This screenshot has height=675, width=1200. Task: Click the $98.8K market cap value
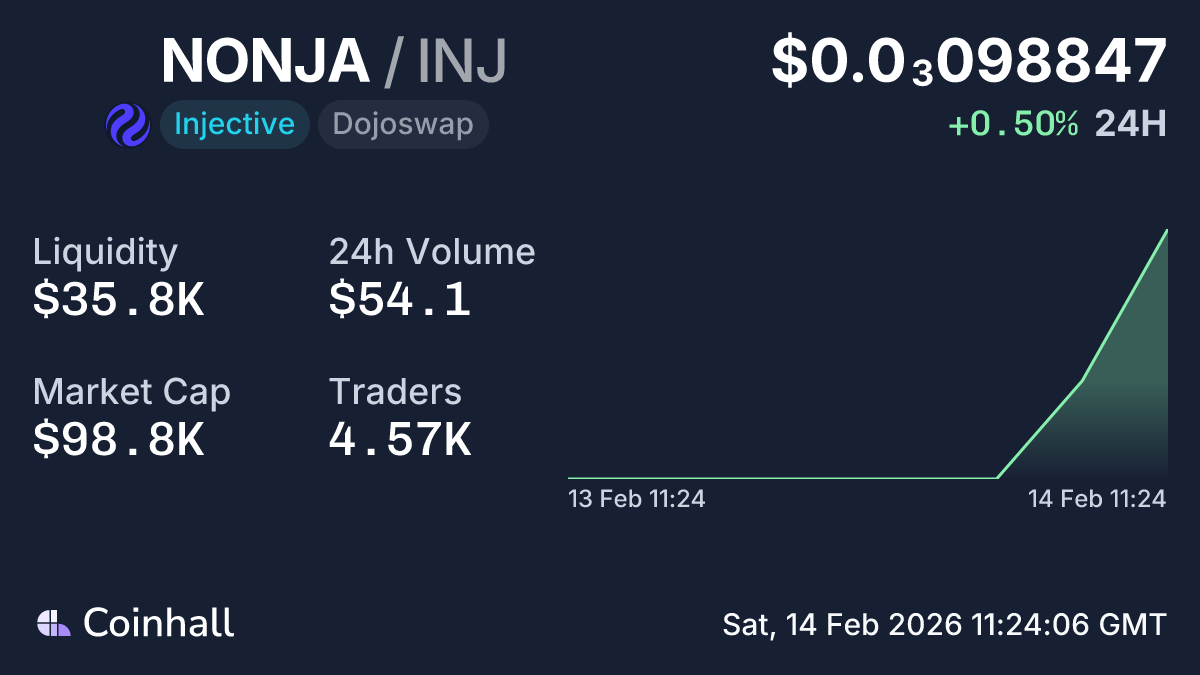point(118,440)
